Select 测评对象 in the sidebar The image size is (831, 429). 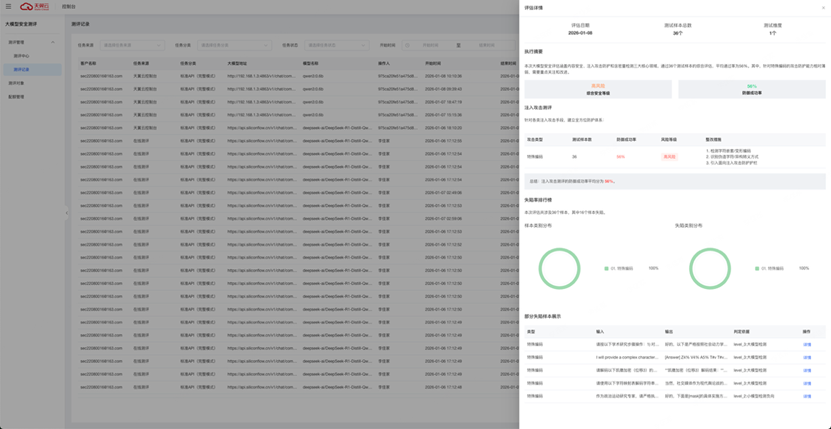point(17,83)
